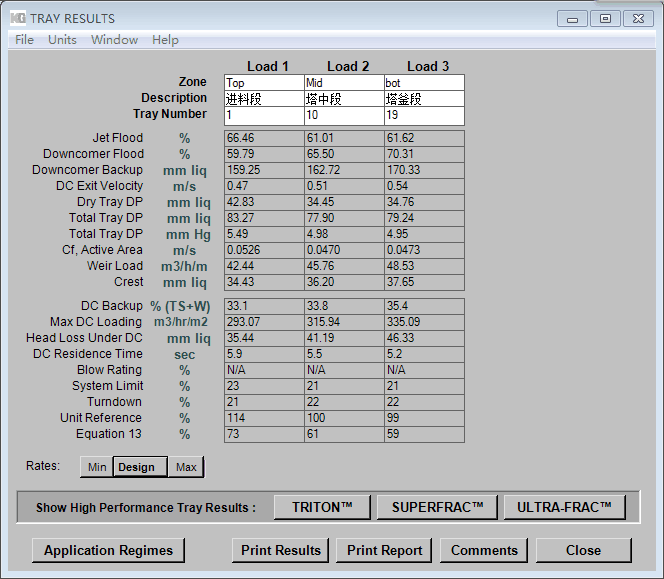Open the File menu
Viewport: 664px width, 579px height.
[x=24, y=40]
